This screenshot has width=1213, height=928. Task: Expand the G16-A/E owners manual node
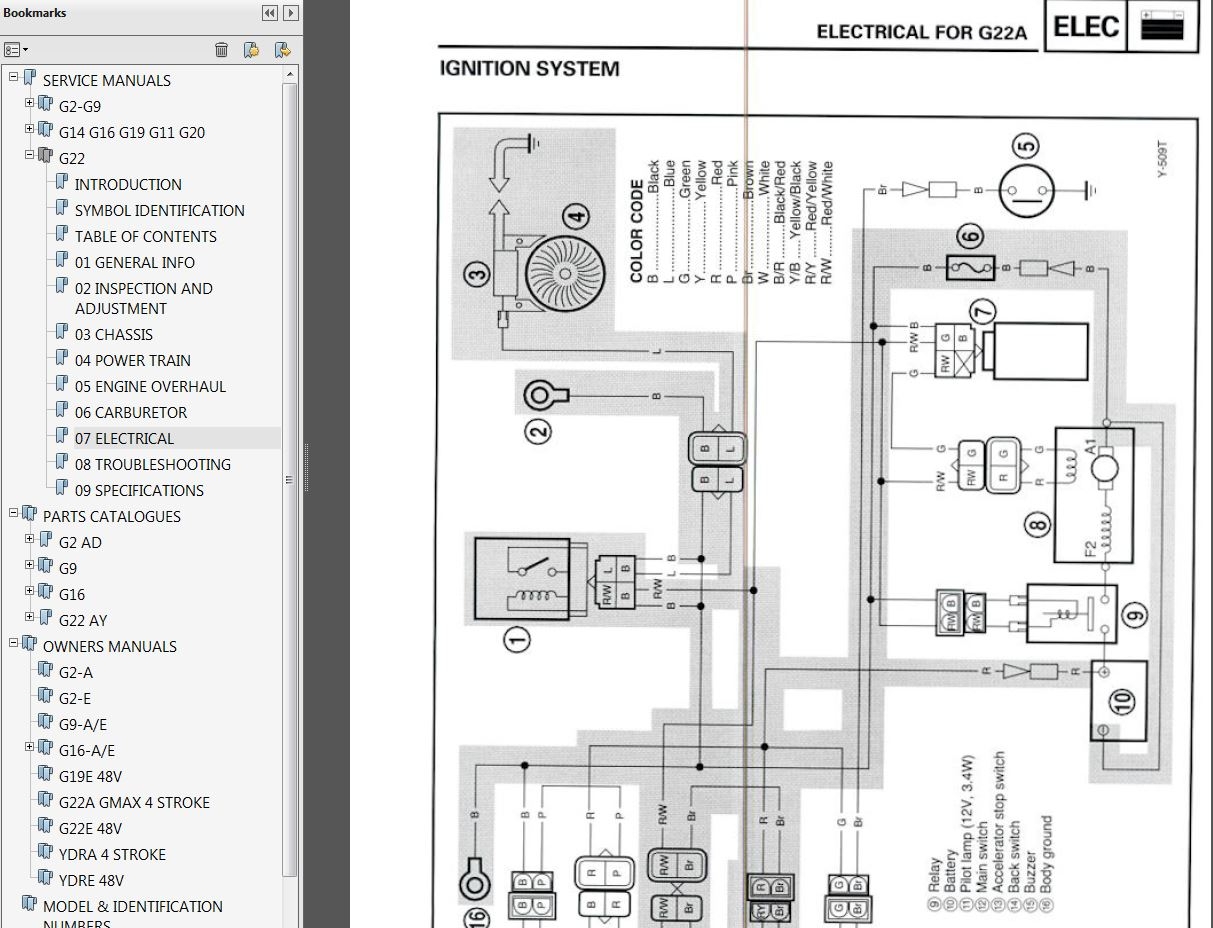point(30,747)
